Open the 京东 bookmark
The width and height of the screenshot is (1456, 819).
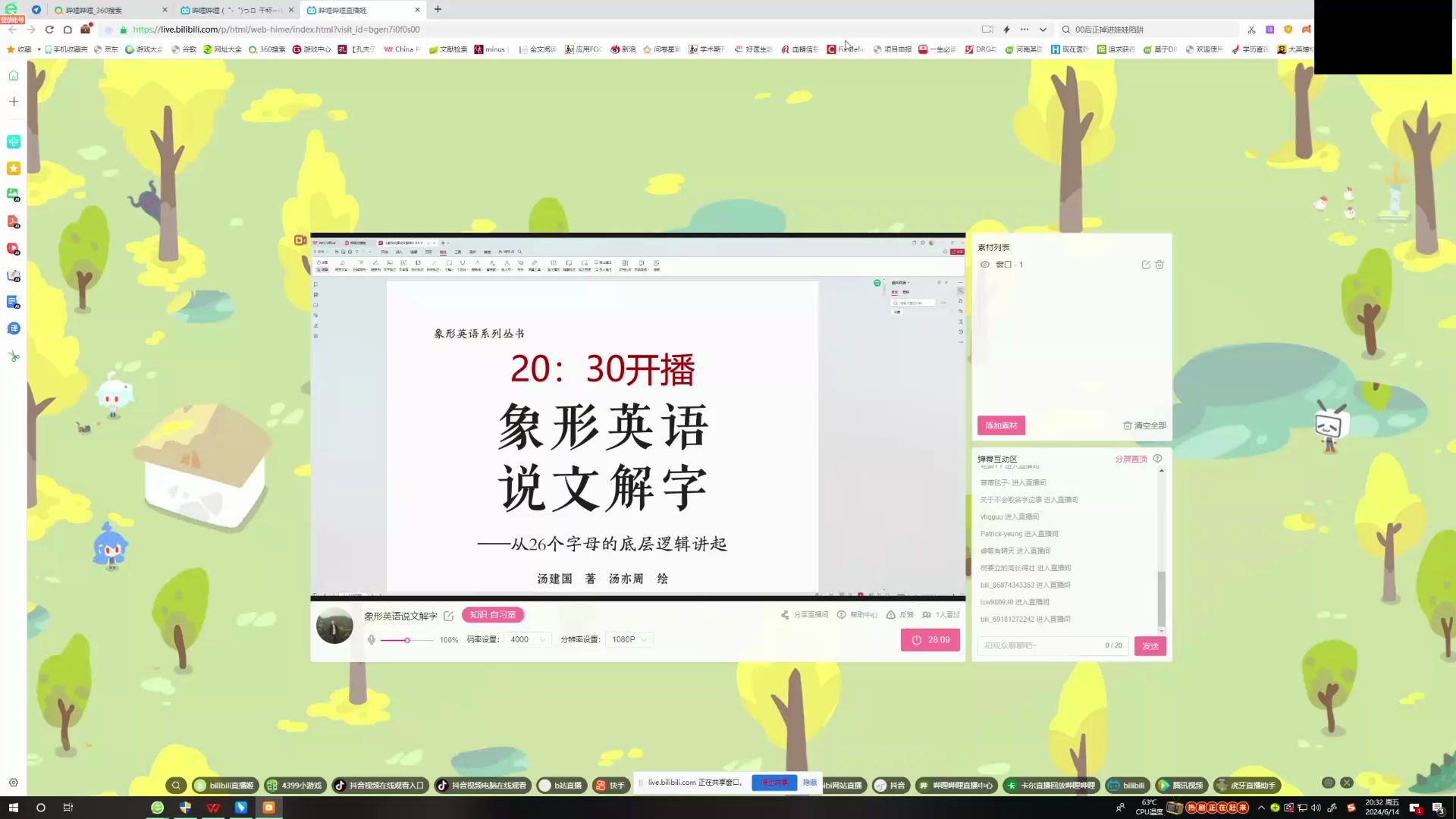pos(107,49)
